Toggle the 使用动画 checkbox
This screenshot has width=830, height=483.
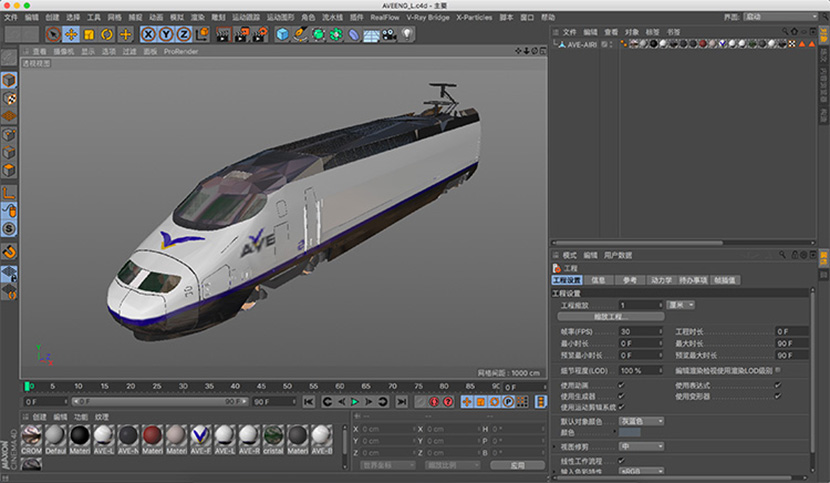[x=621, y=385]
